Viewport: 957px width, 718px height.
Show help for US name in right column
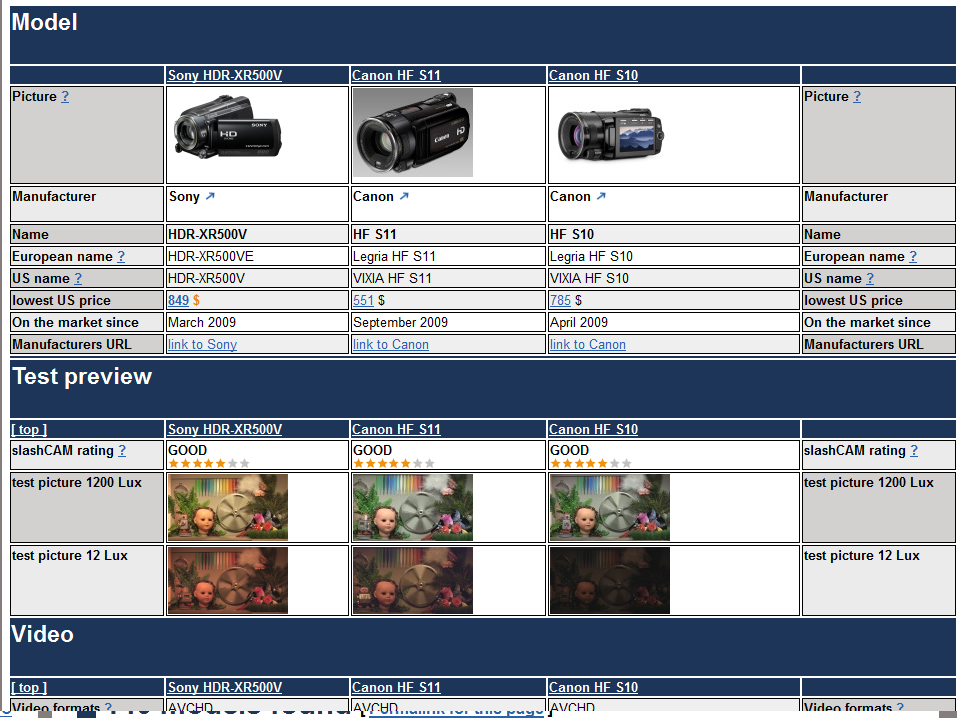click(x=870, y=278)
